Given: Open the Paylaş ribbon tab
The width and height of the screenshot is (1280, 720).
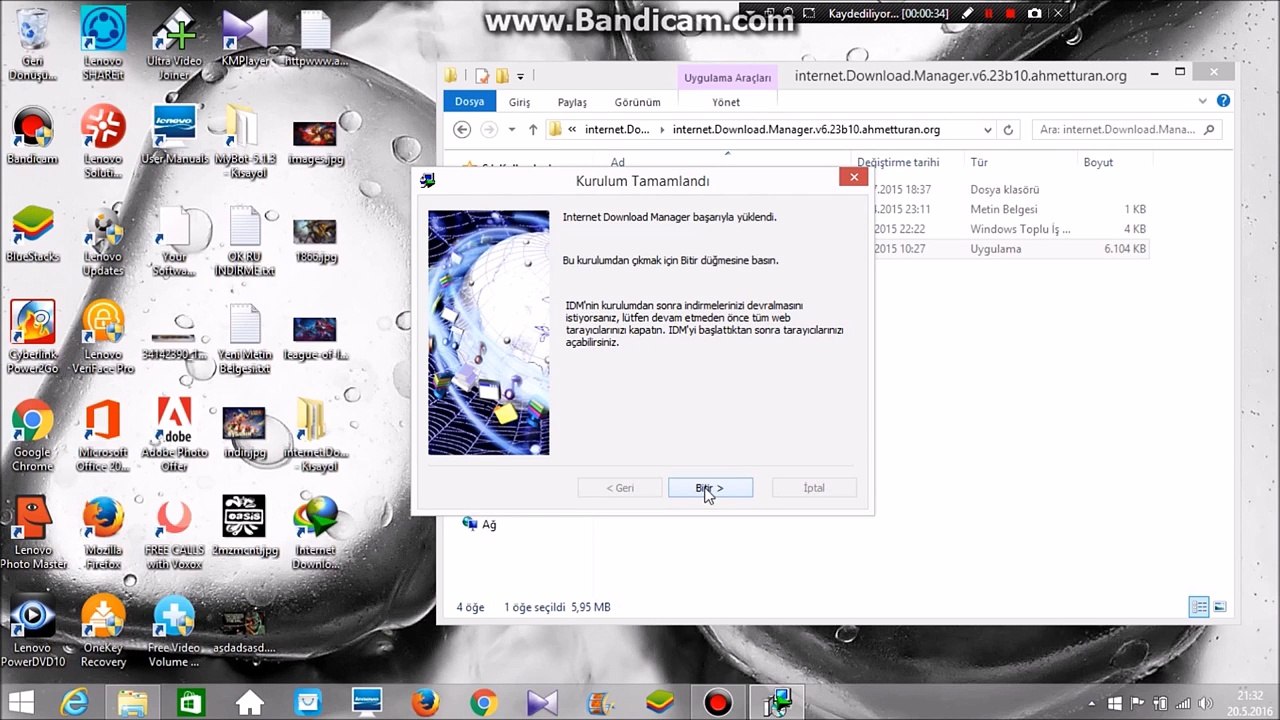Looking at the screenshot, I should [x=572, y=102].
